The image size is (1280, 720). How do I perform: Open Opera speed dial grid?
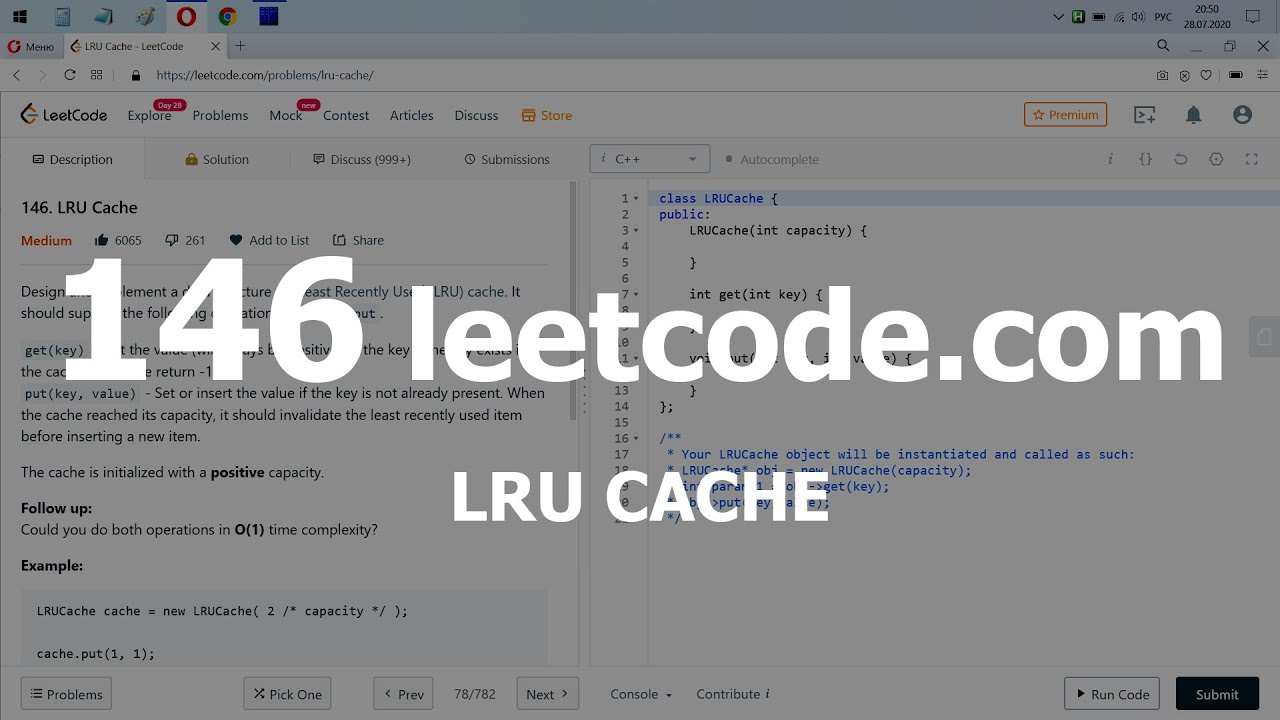(97, 75)
